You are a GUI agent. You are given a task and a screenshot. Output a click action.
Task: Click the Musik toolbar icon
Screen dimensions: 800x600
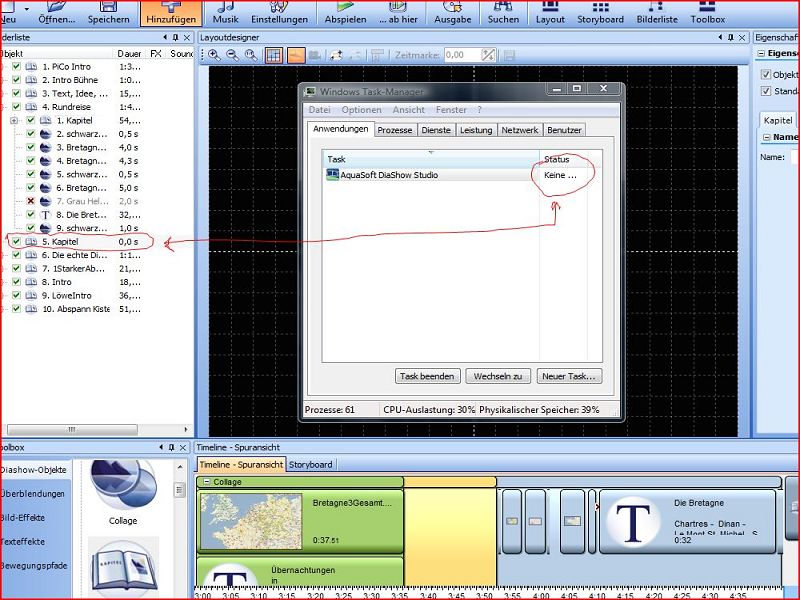pyautogui.click(x=225, y=13)
